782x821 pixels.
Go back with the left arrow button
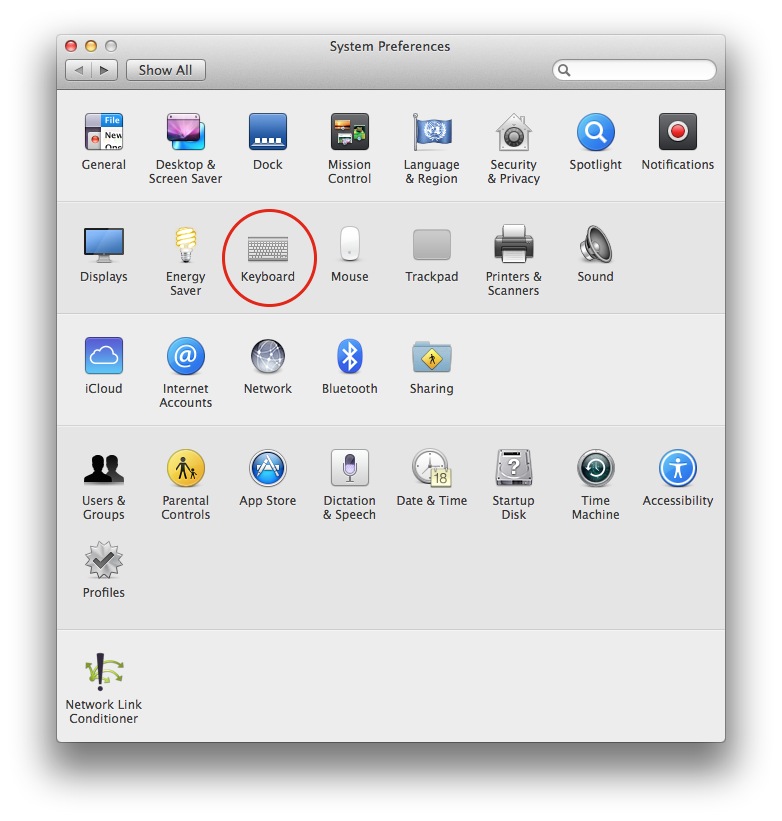pos(79,70)
